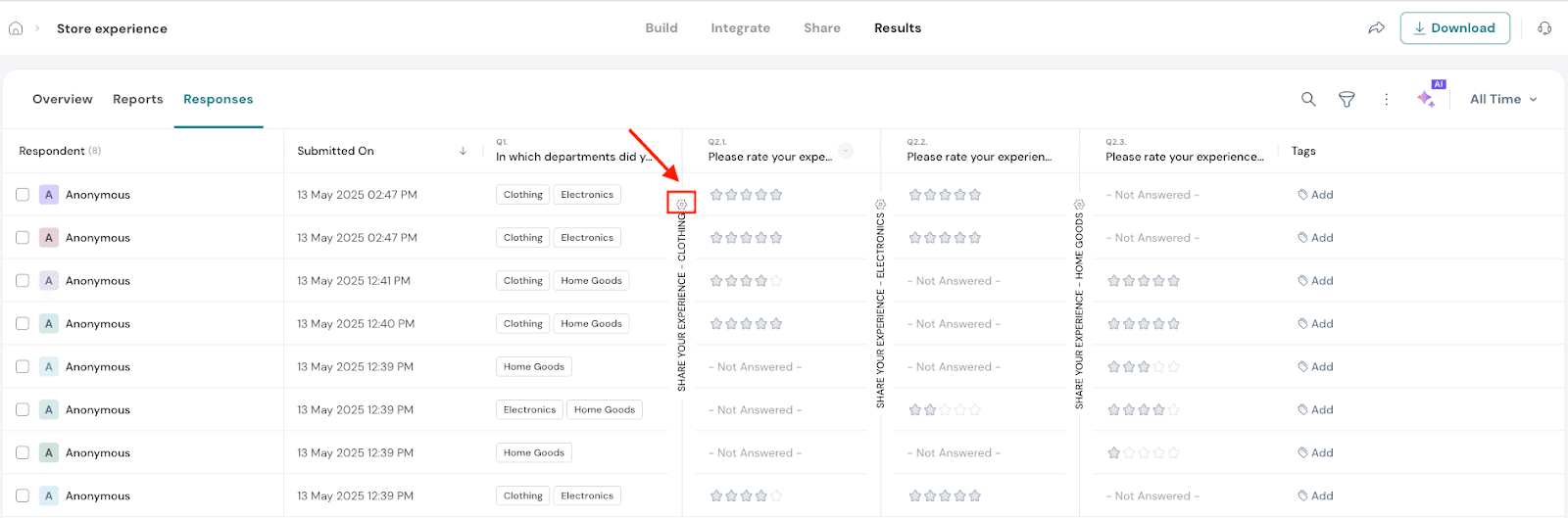Expand the All Time date dropdown
The image size is (1568, 518).
point(1503,99)
